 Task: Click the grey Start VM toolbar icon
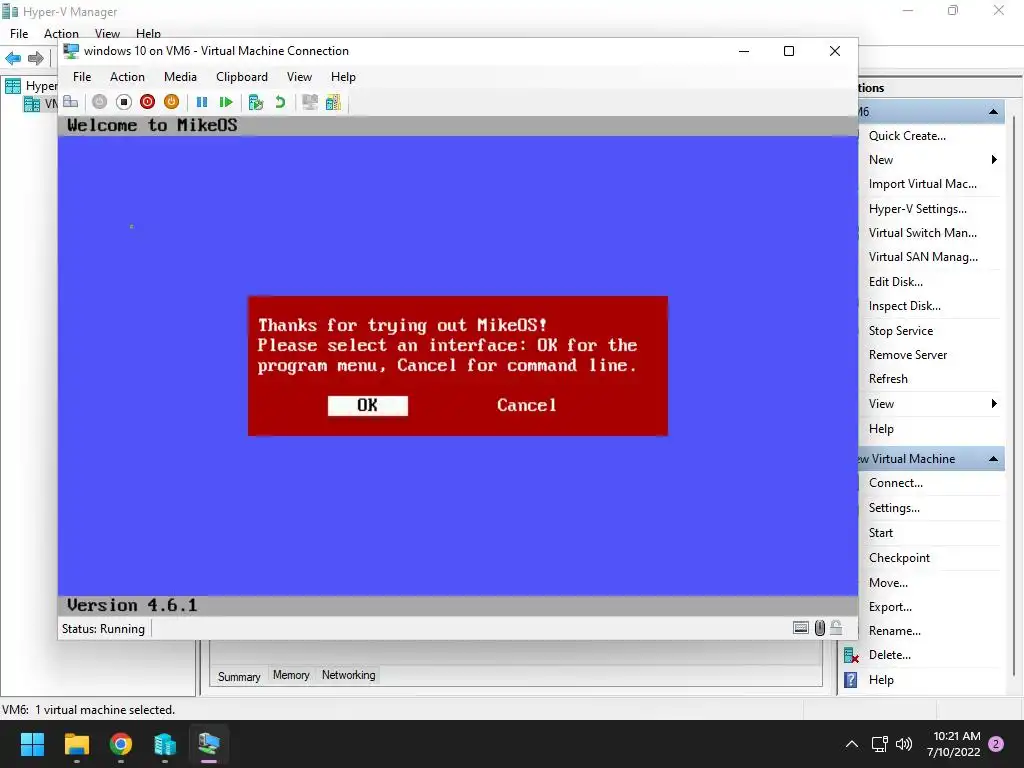pos(99,102)
